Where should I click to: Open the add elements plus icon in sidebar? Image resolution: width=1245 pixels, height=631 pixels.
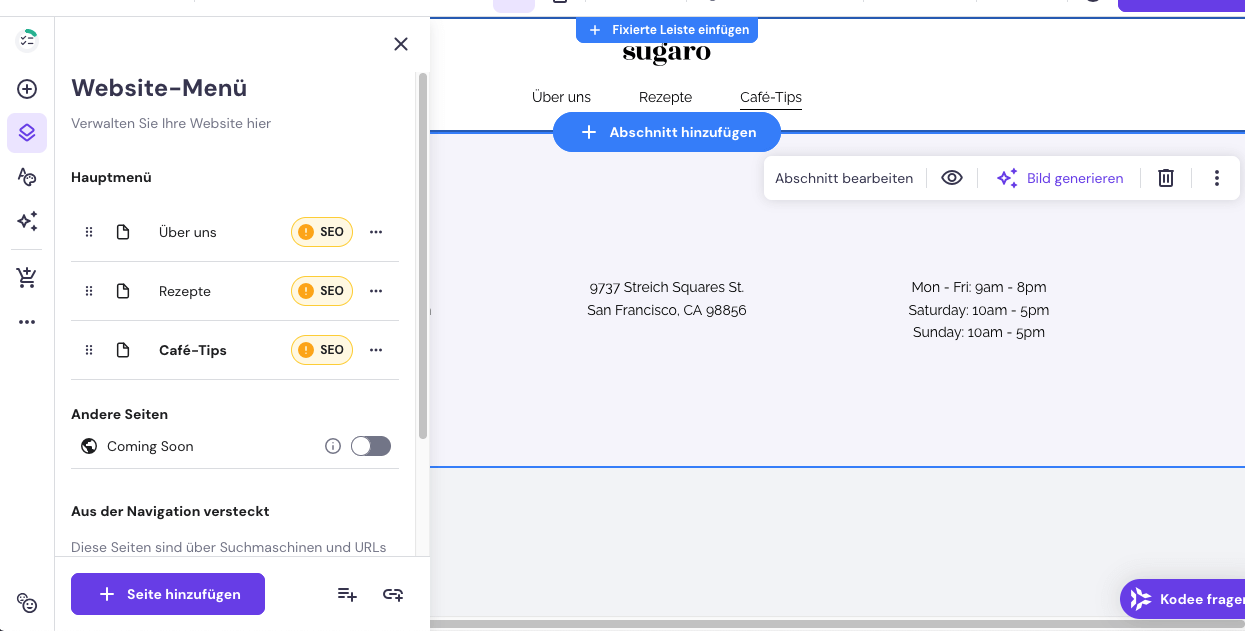[27, 89]
